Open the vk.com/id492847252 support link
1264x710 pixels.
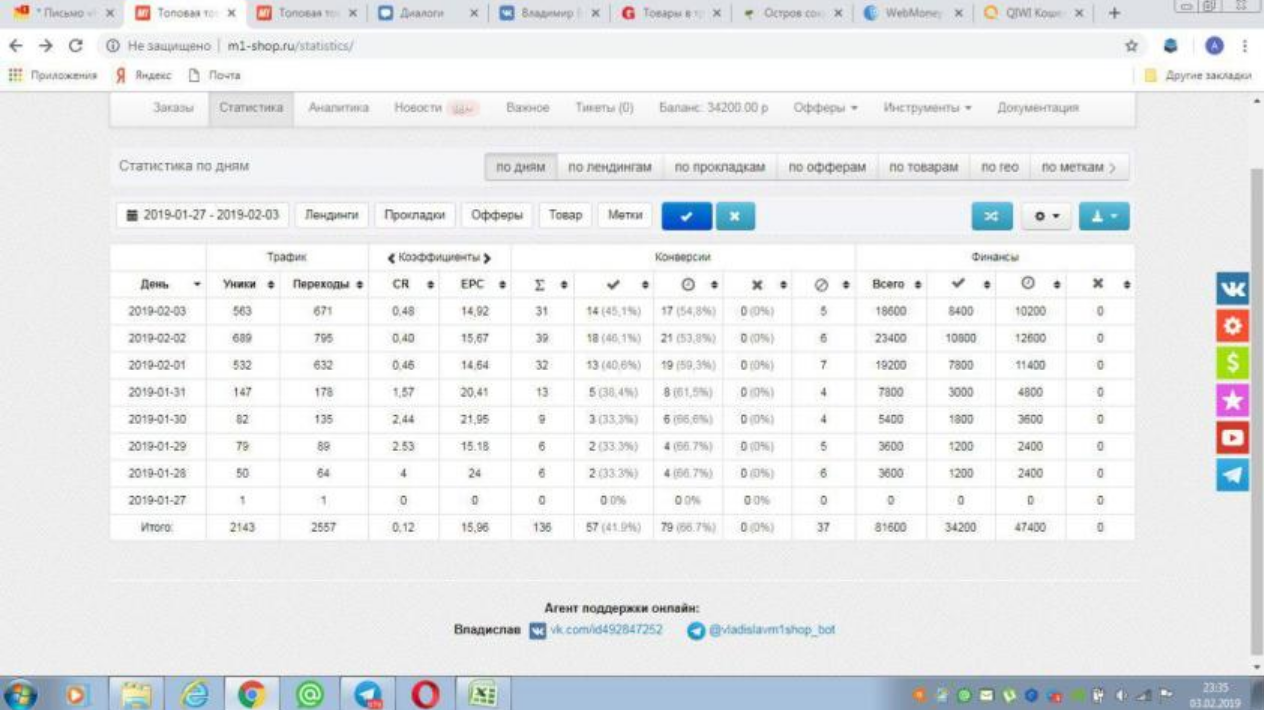[605, 630]
